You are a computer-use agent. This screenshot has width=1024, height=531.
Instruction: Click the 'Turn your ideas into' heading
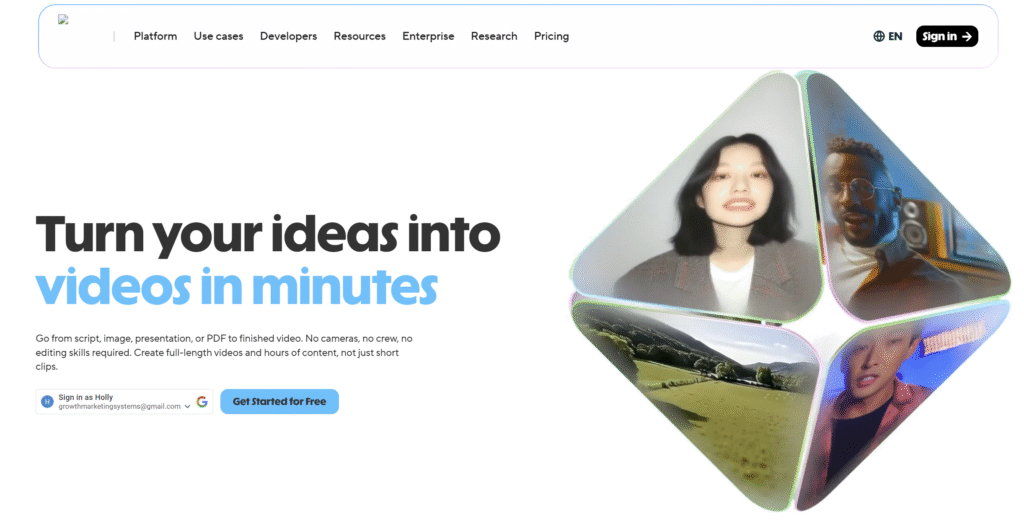pyautogui.click(x=268, y=234)
